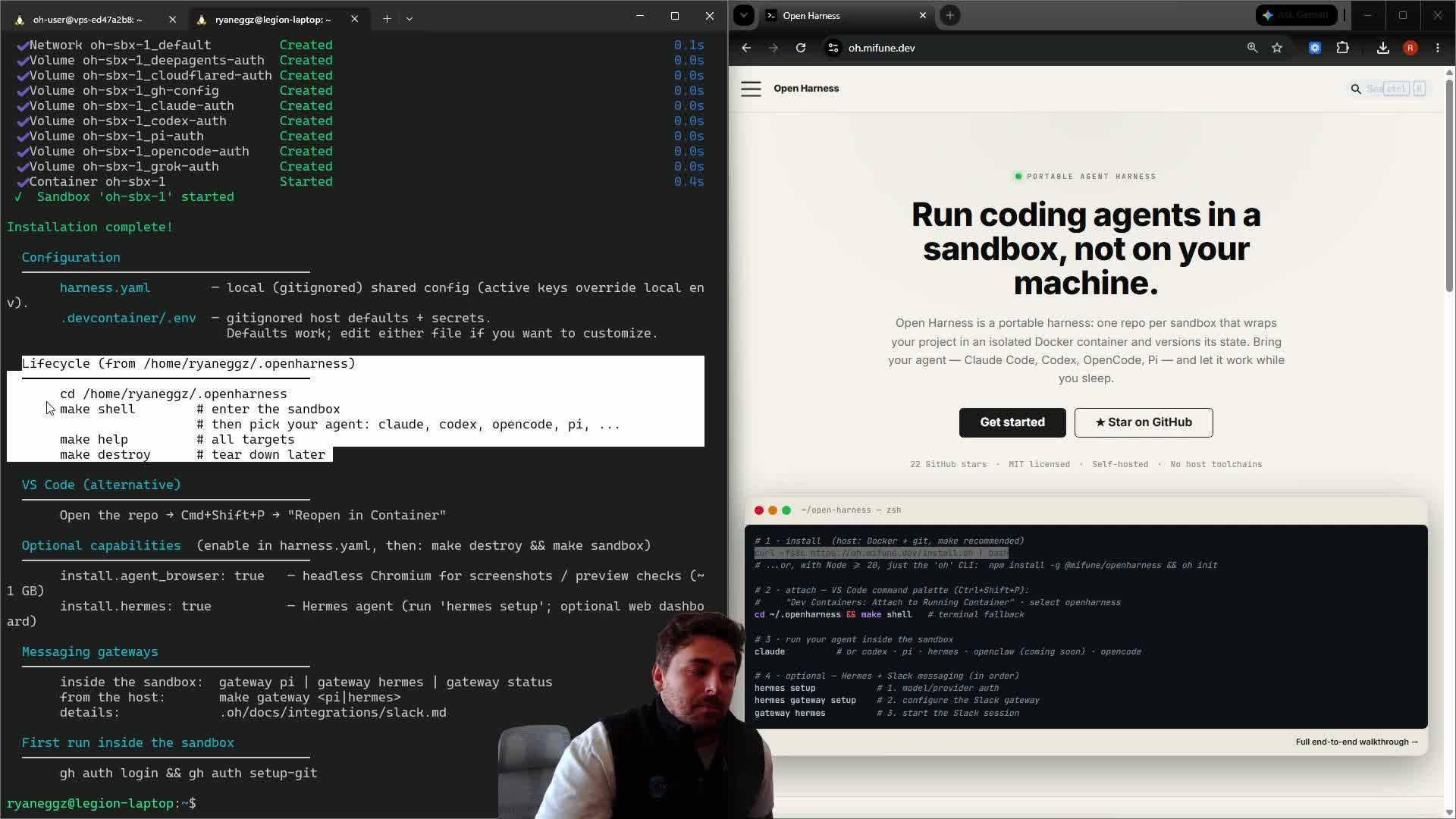
Task: Reload the oh.mifune.dev page
Action: click(801, 48)
